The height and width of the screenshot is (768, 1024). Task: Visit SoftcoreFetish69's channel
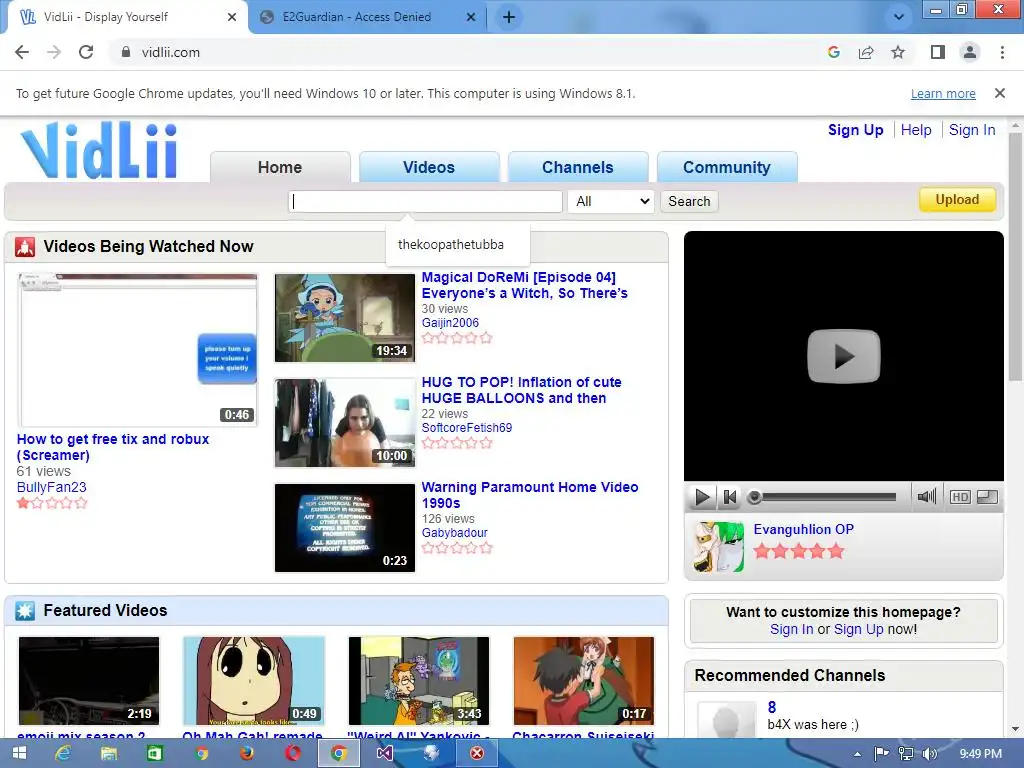[x=467, y=428]
